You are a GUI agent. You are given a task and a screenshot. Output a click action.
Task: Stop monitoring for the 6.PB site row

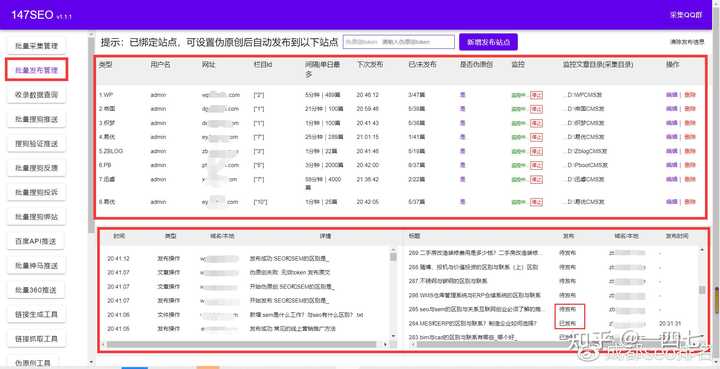tap(536, 165)
